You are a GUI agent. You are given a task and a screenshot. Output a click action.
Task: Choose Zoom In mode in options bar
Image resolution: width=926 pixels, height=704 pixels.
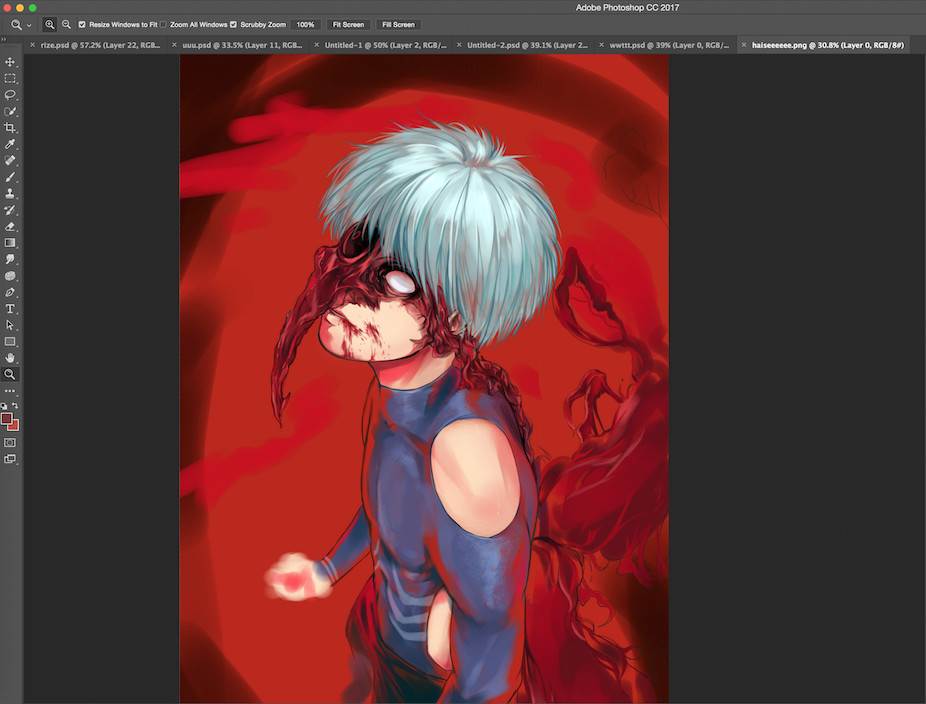click(x=50, y=25)
